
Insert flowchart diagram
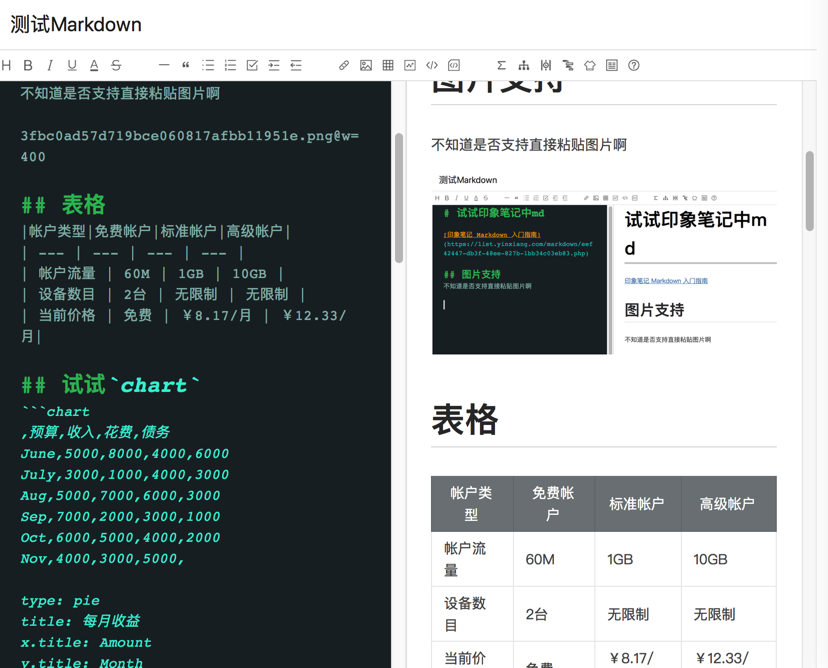tap(524, 65)
